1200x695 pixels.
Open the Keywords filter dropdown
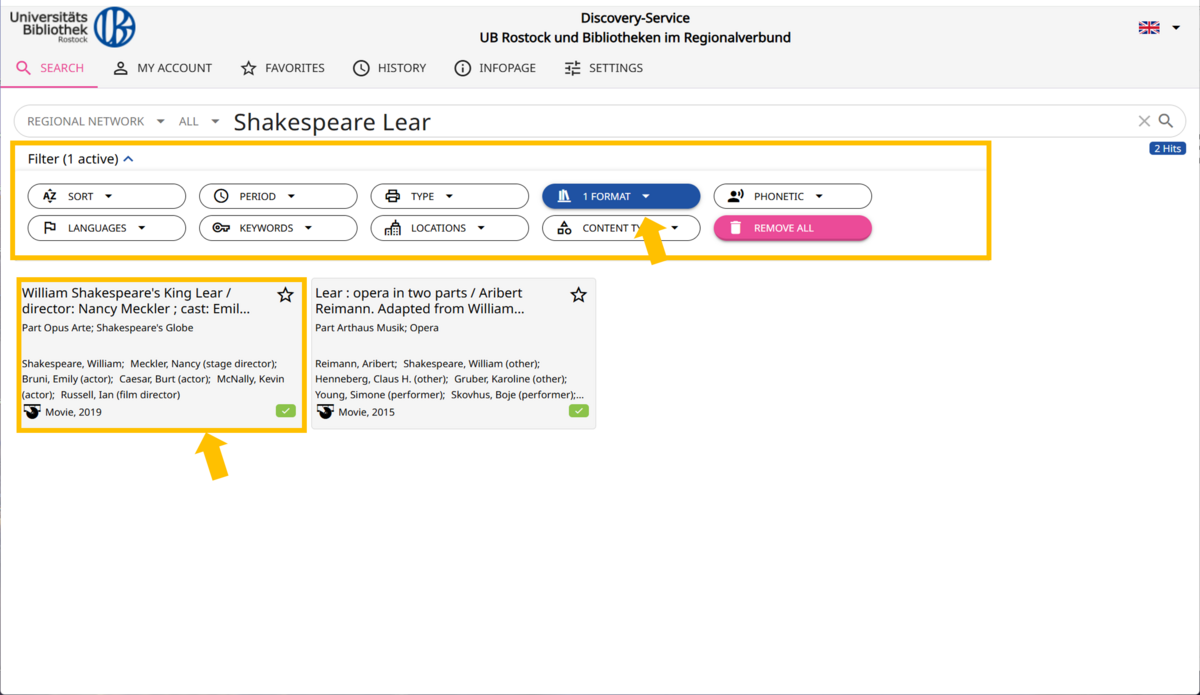pyautogui.click(x=278, y=228)
